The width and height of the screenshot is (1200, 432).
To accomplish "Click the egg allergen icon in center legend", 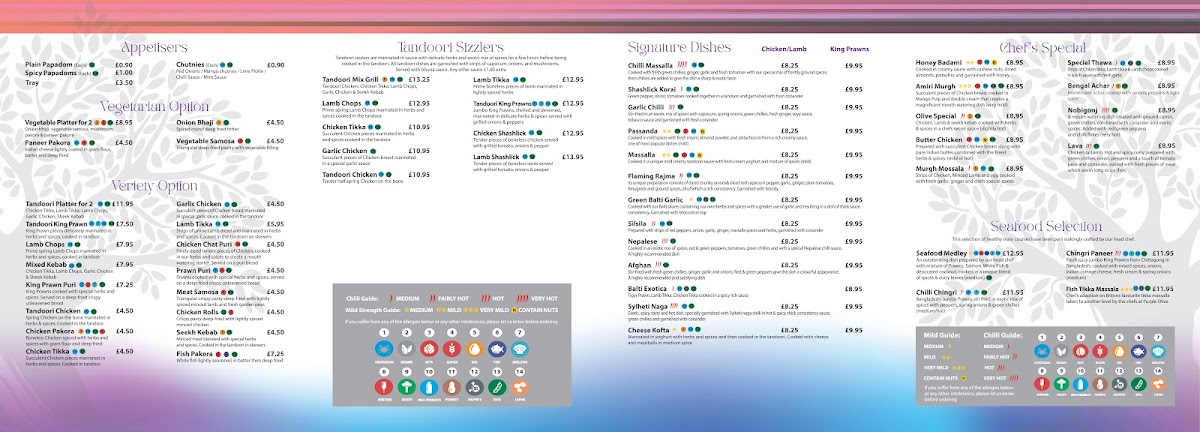I will coord(474,349).
